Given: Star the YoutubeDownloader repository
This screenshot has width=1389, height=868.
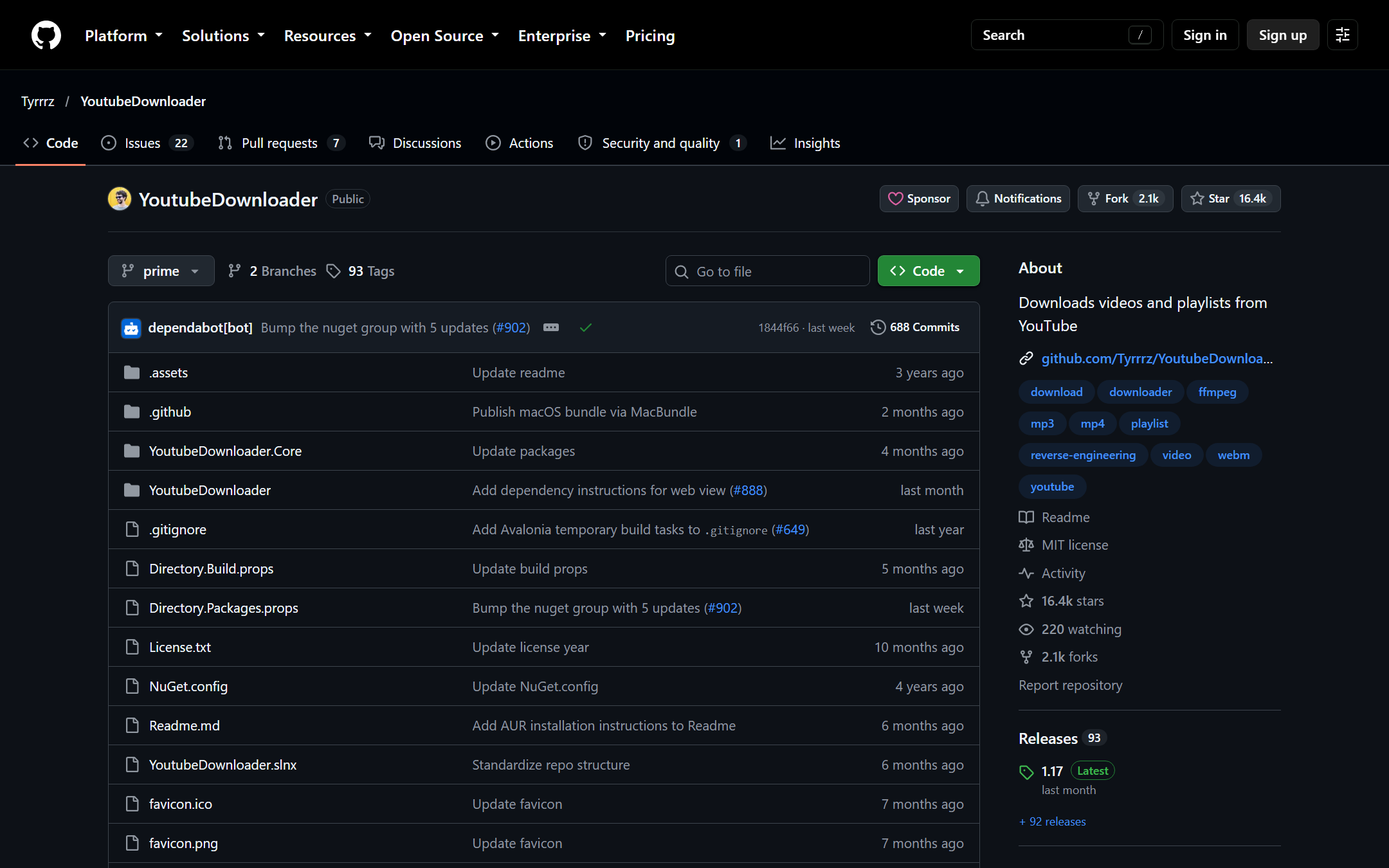Looking at the screenshot, I should click(1231, 199).
